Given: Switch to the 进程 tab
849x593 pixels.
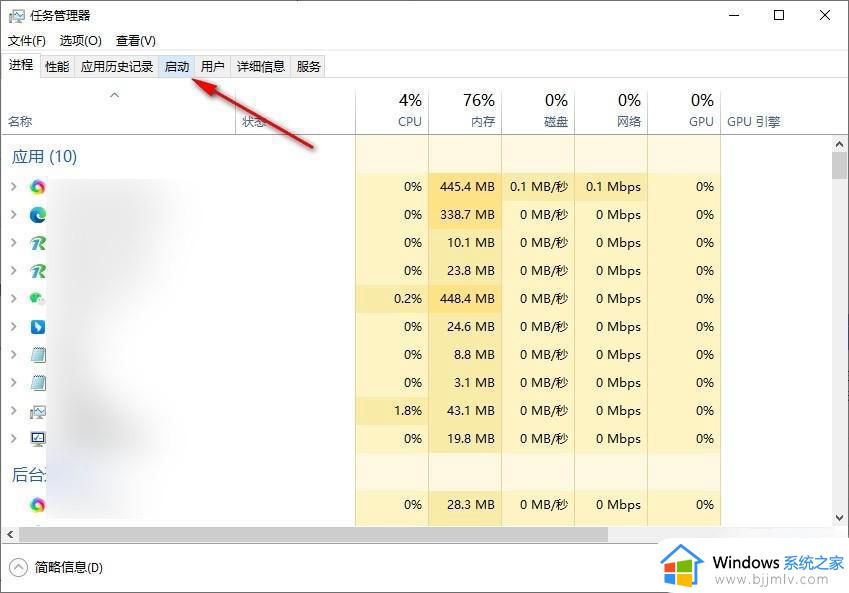Looking at the screenshot, I should pyautogui.click(x=21, y=65).
